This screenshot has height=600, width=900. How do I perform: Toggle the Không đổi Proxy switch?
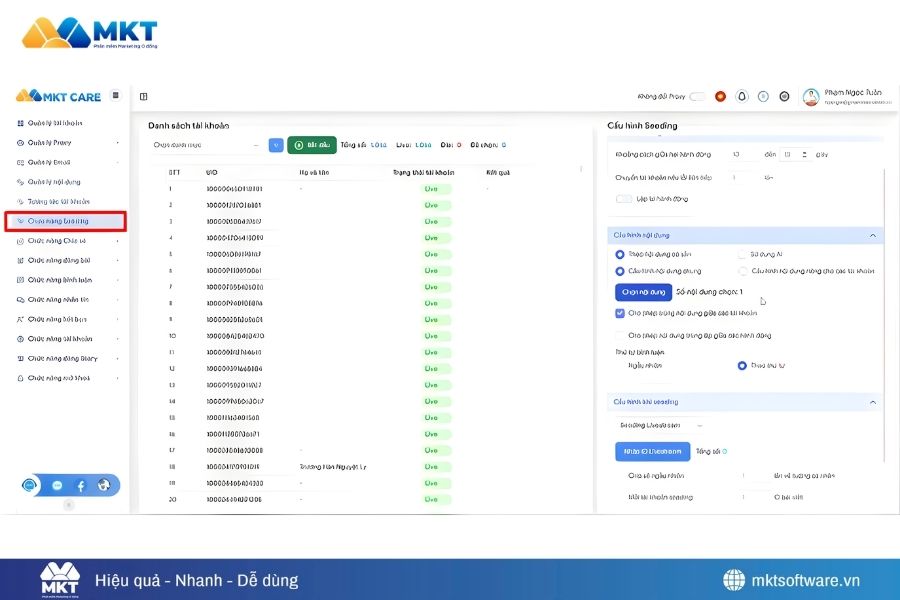tap(697, 97)
